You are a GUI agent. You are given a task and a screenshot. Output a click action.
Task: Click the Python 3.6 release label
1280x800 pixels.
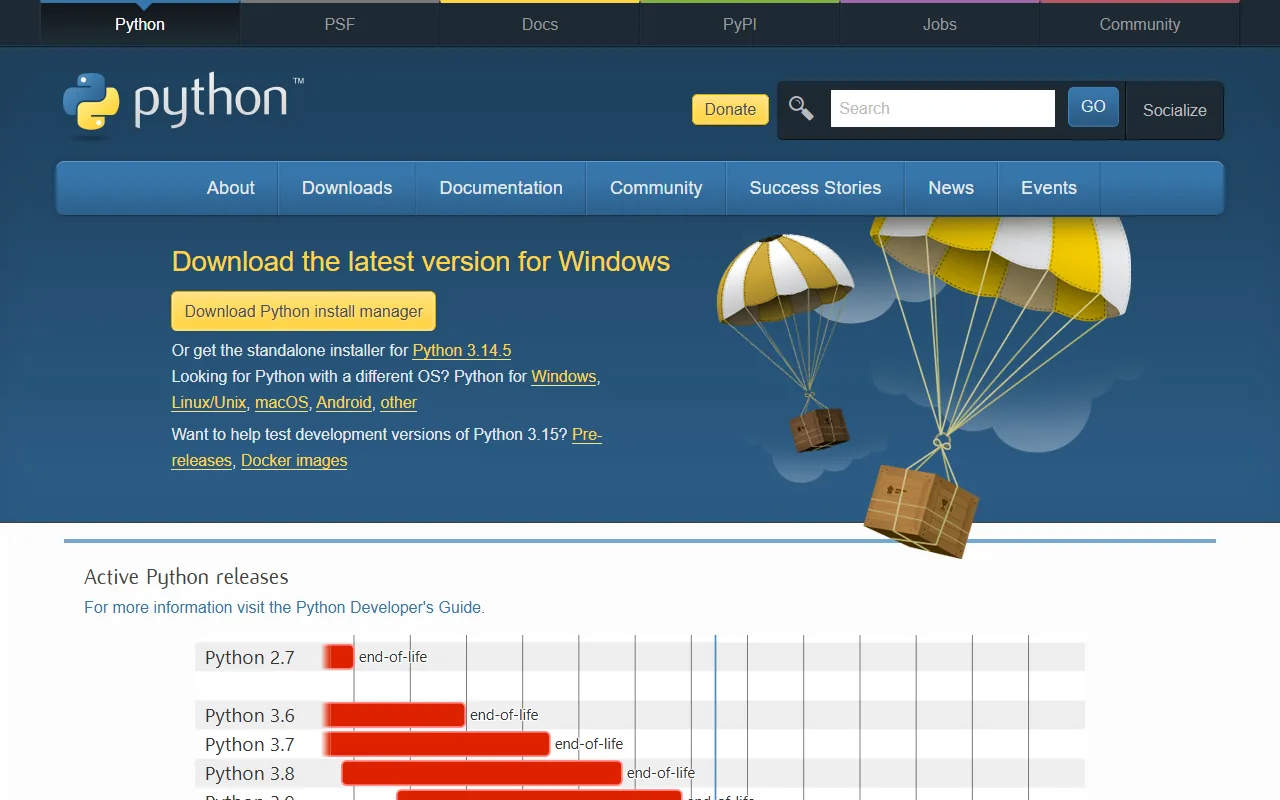tap(250, 715)
